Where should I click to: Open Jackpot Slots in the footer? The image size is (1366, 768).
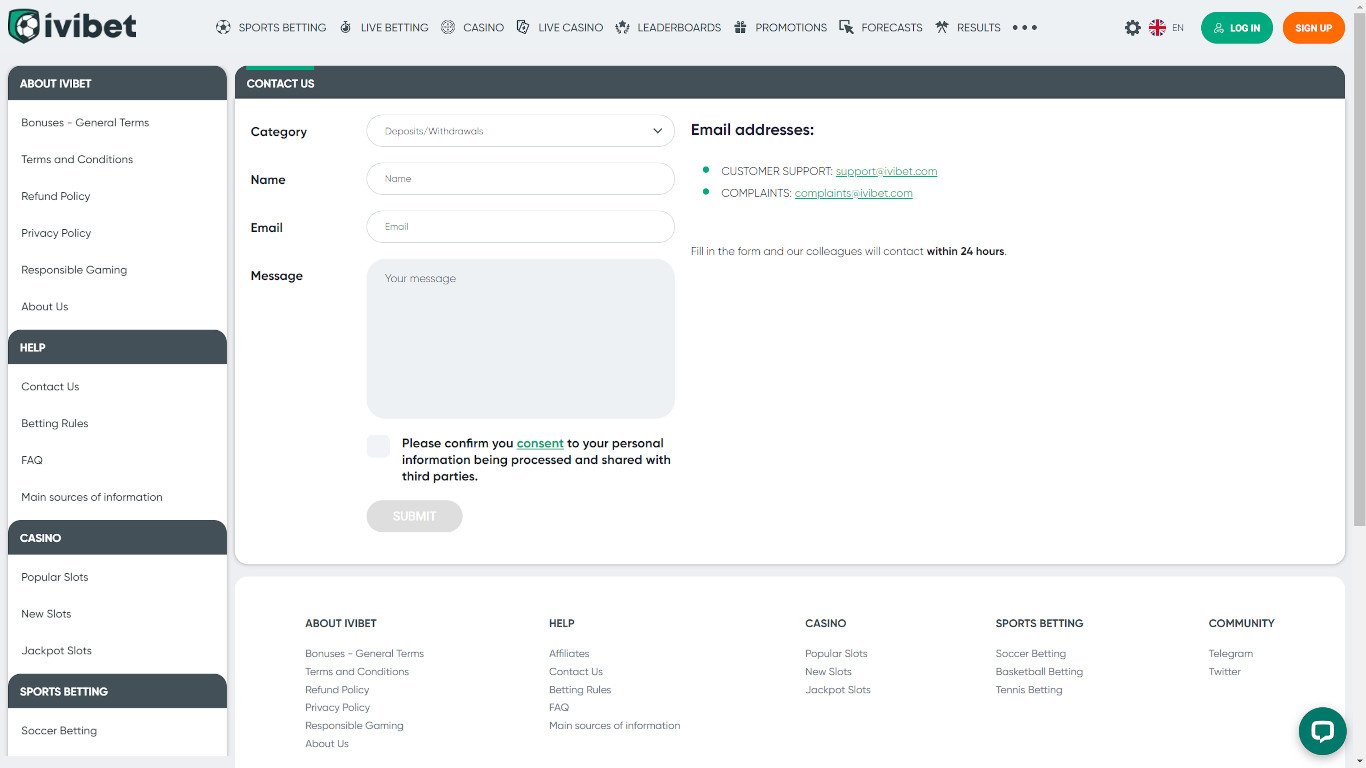click(x=838, y=690)
